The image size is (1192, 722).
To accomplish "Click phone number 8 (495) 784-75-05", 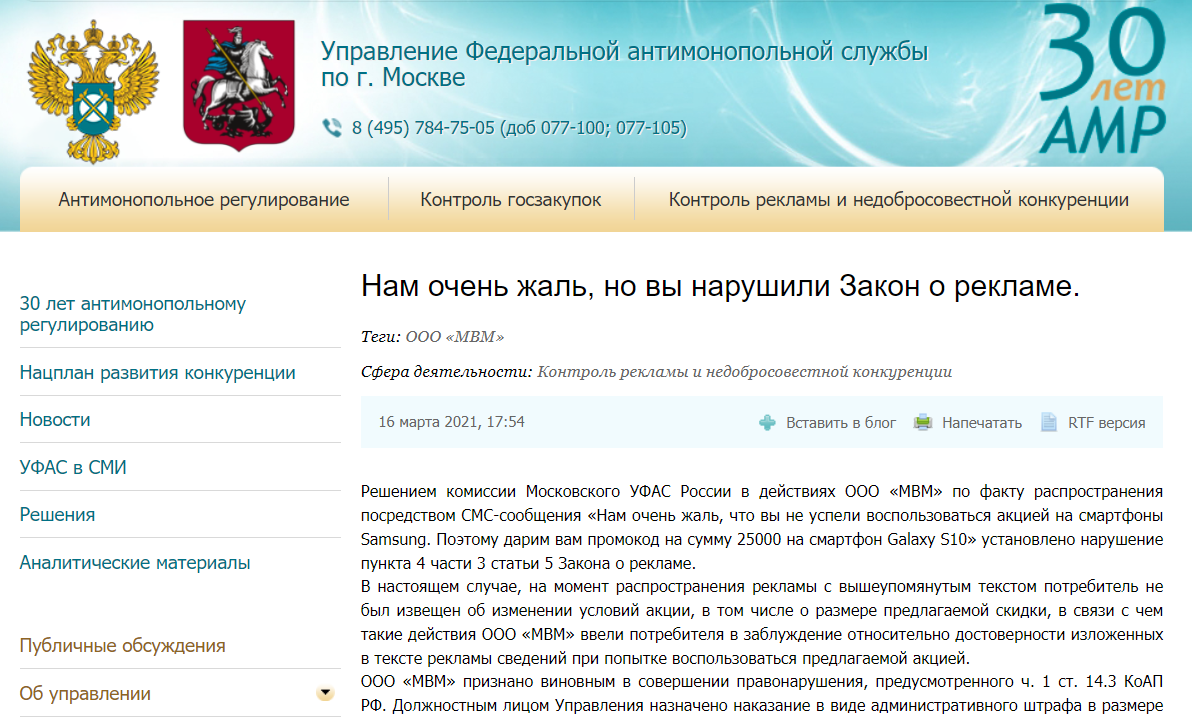I will click(423, 128).
